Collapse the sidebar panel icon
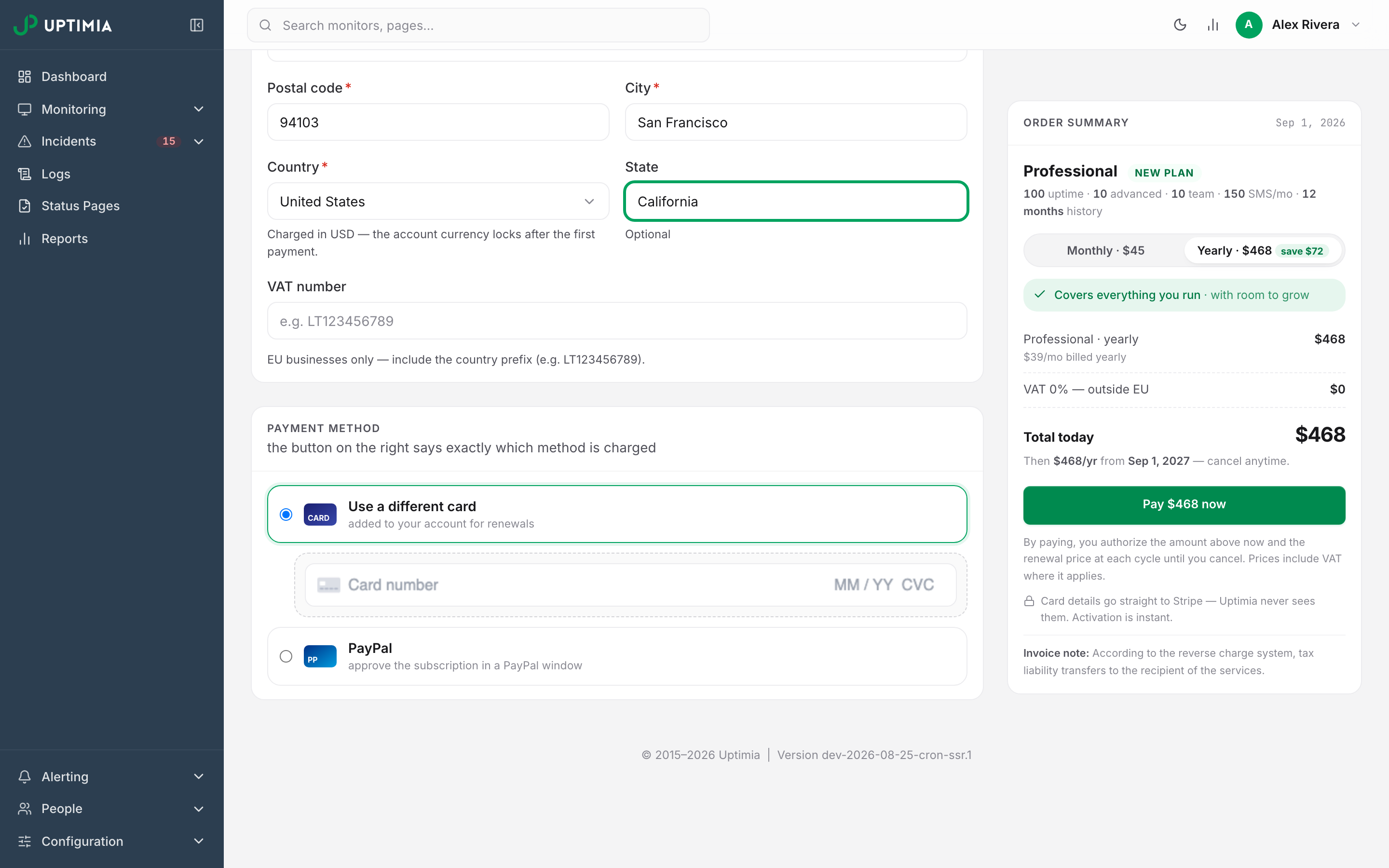Screen dimensions: 1389x868 point(197,25)
